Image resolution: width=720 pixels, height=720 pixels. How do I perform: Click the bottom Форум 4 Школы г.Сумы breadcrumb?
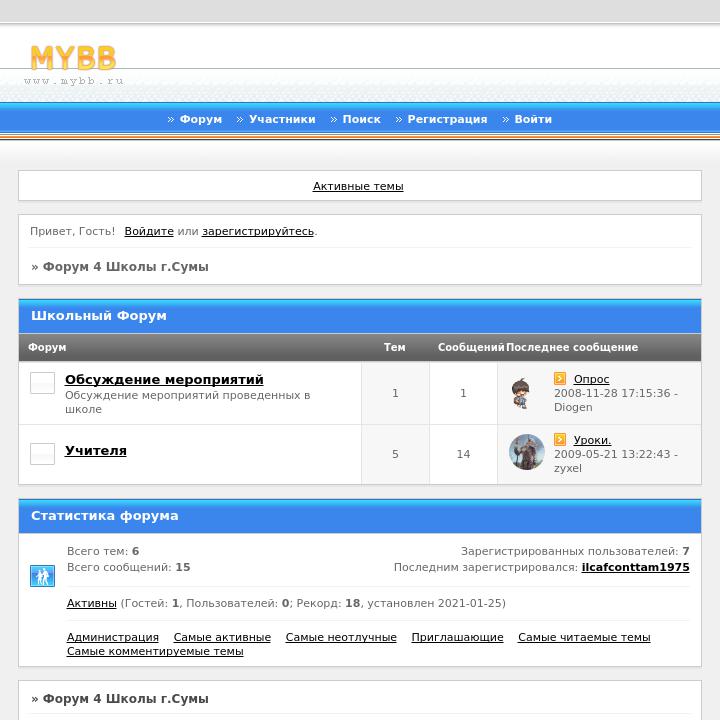point(125,699)
